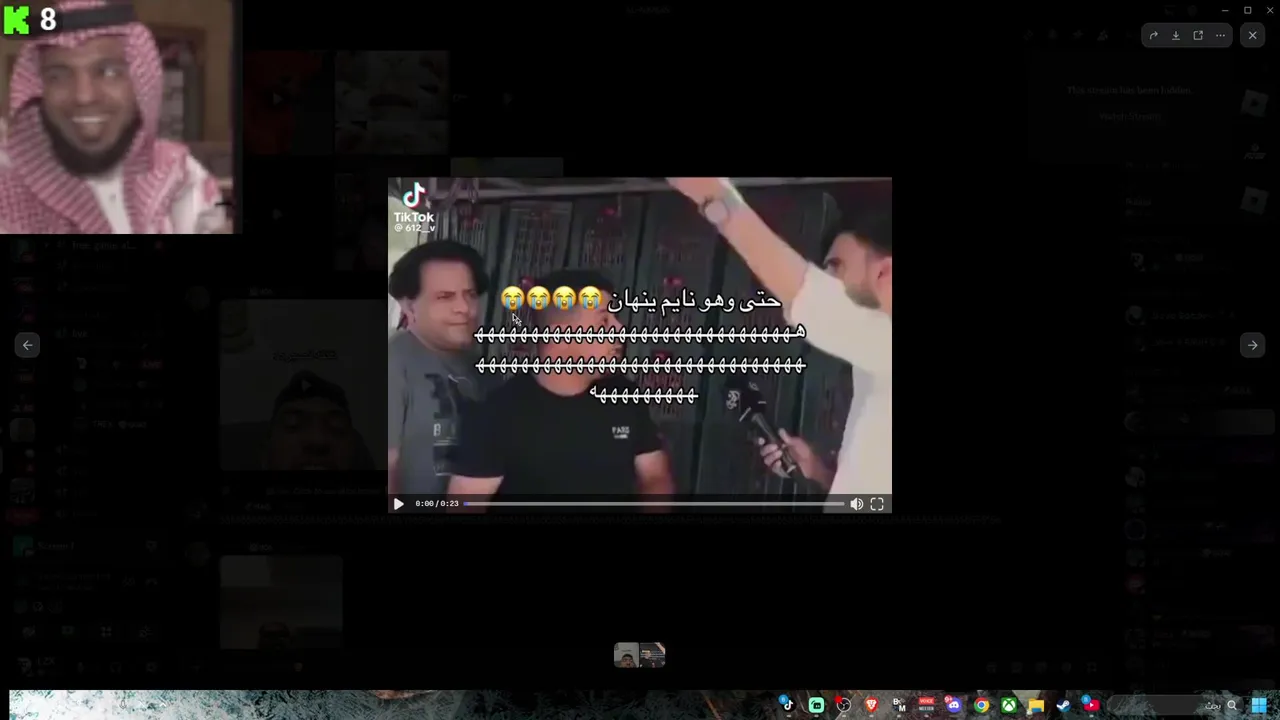Image resolution: width=1280 pixels, height=720 pixels.
Task: Go to the next media with right arrow
Action: pos(1252,345)
